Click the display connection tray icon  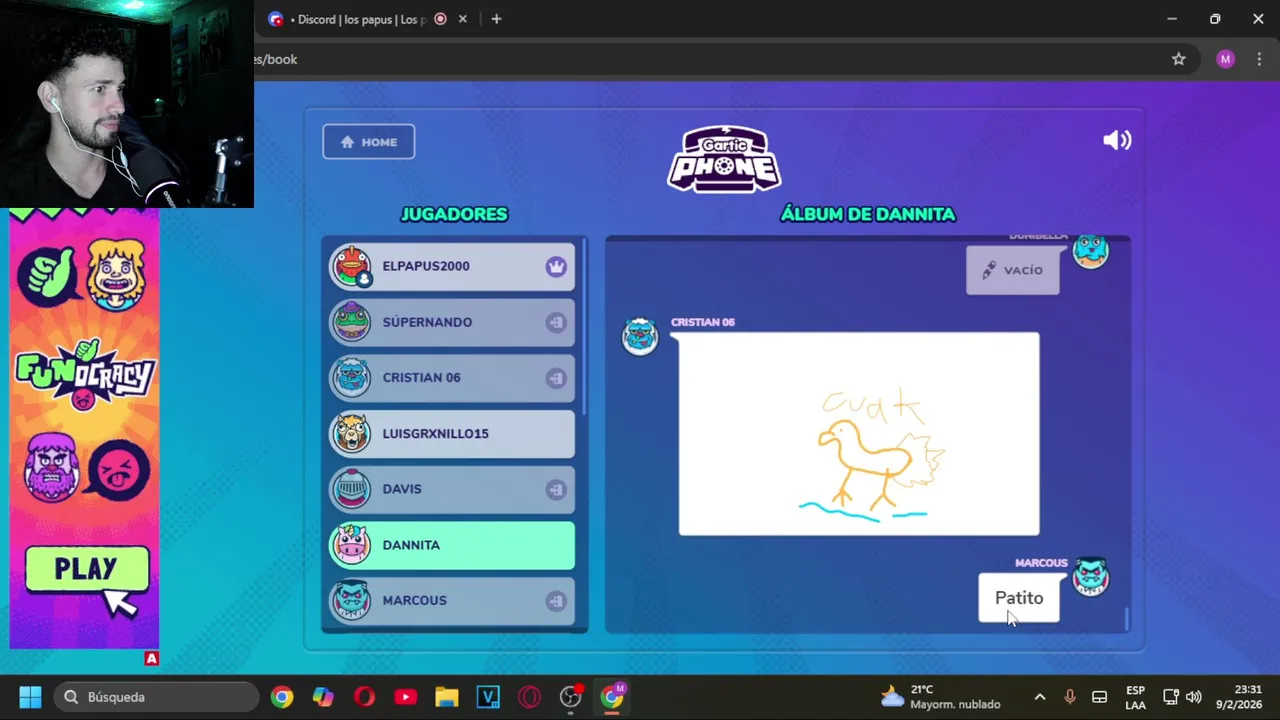click(1170, 697)
